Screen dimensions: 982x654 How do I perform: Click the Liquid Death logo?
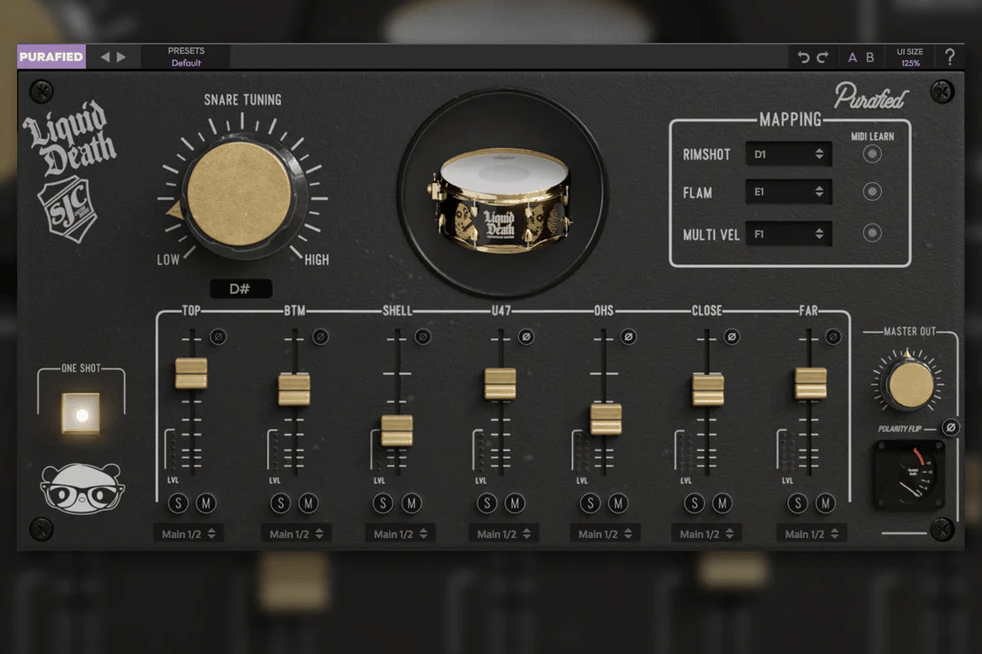point(69,138)
